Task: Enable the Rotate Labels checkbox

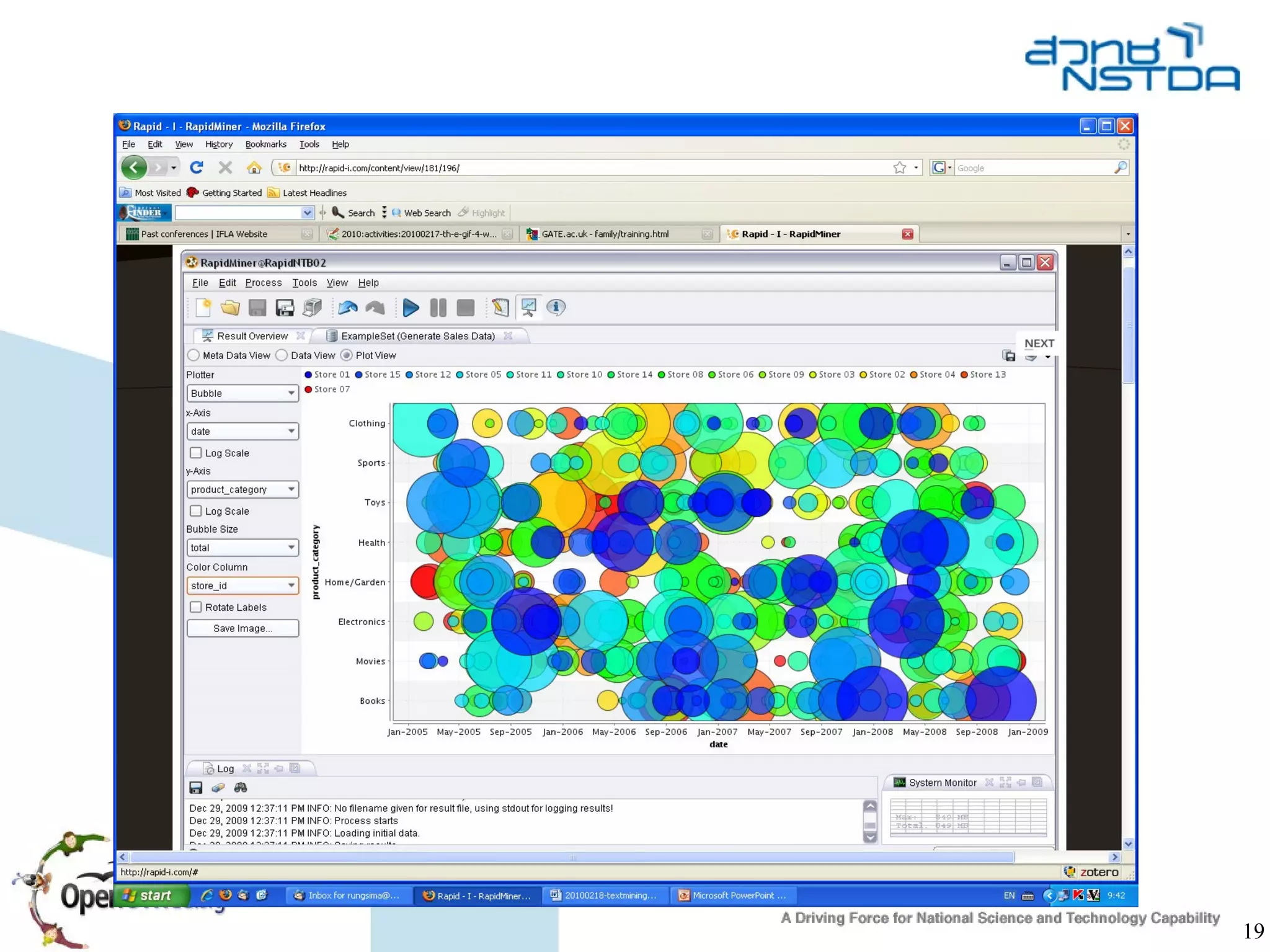Action: 196,607
